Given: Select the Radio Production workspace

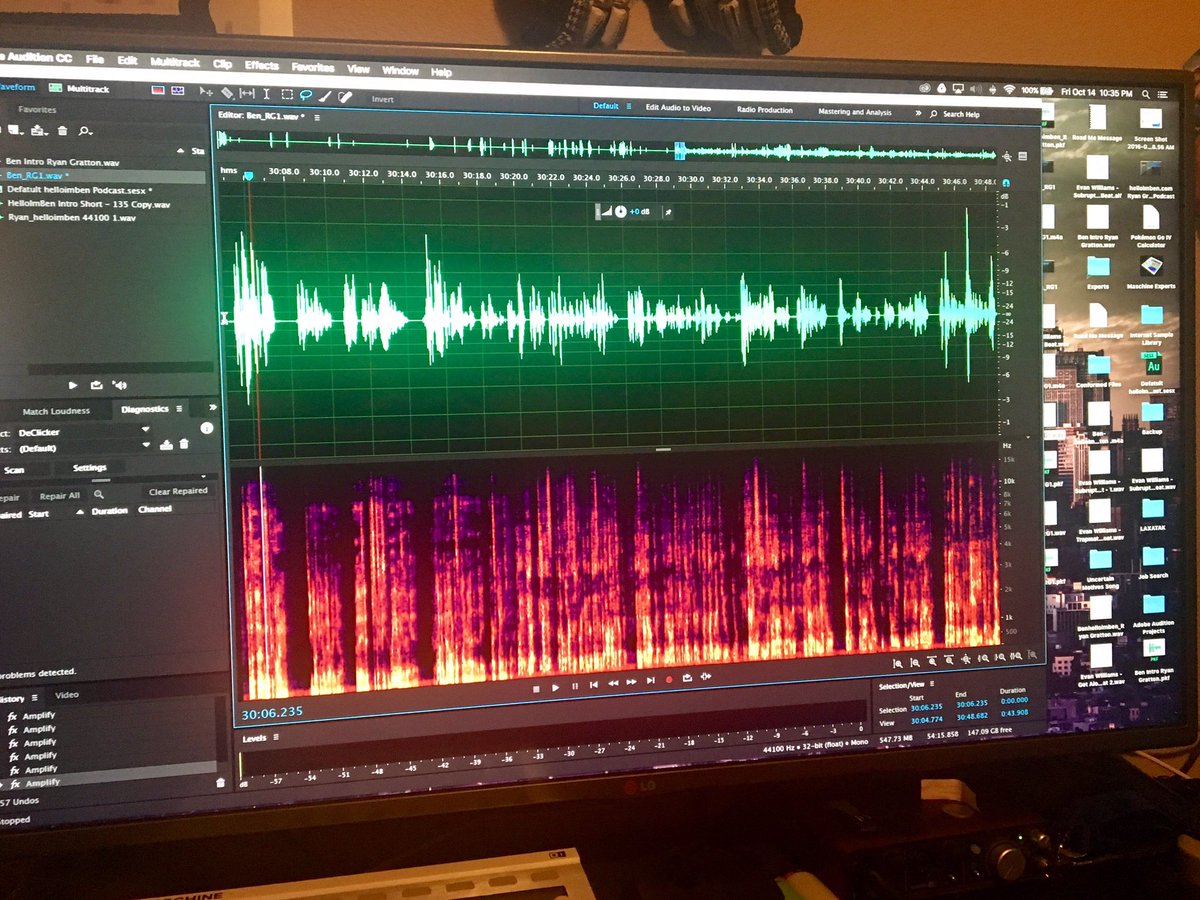Looking at the screenshot, I should tap(765, 110).
